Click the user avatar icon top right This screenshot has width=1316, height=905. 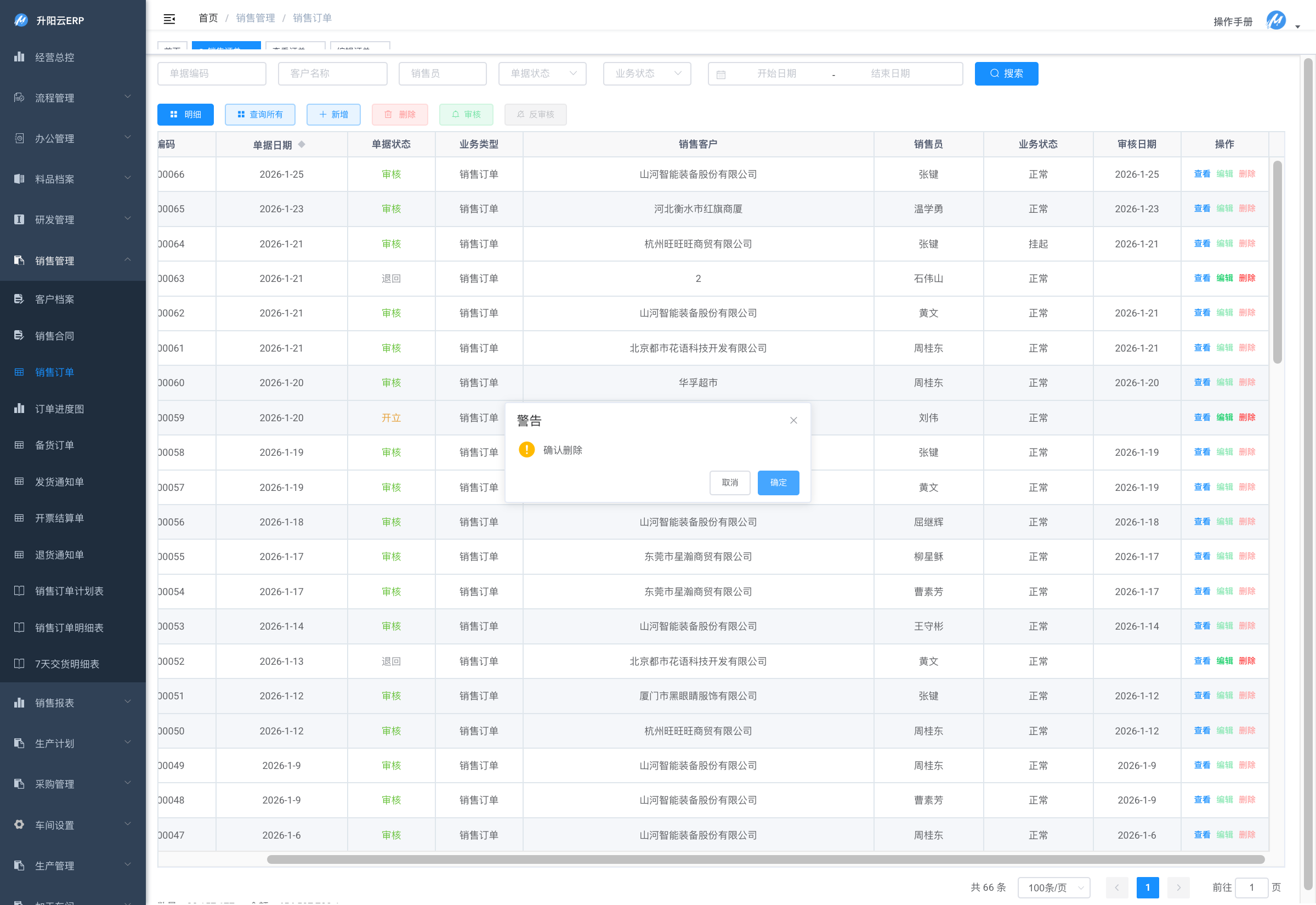(x=1275, y=20)
